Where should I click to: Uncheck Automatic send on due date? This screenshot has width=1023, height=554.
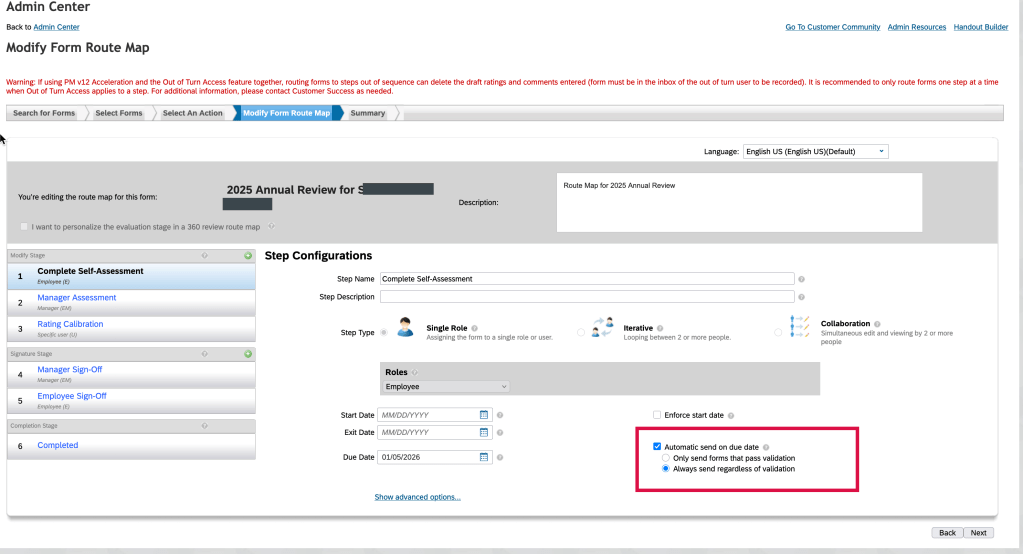click(x=657, y=447)
